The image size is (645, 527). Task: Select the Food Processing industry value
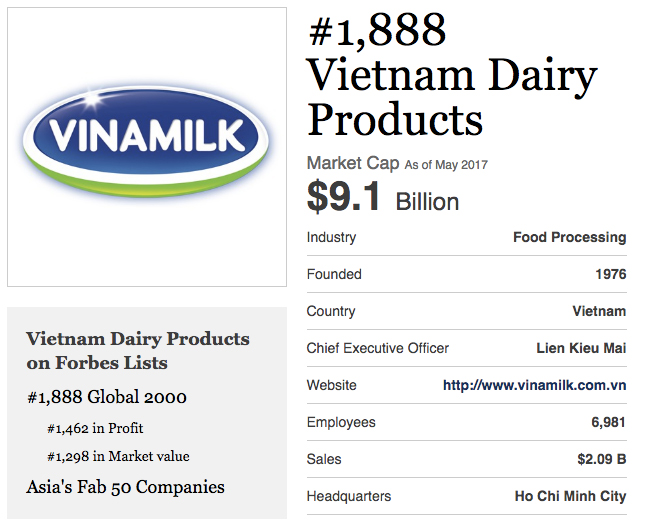pyautogui.click(x=570, y=237)
